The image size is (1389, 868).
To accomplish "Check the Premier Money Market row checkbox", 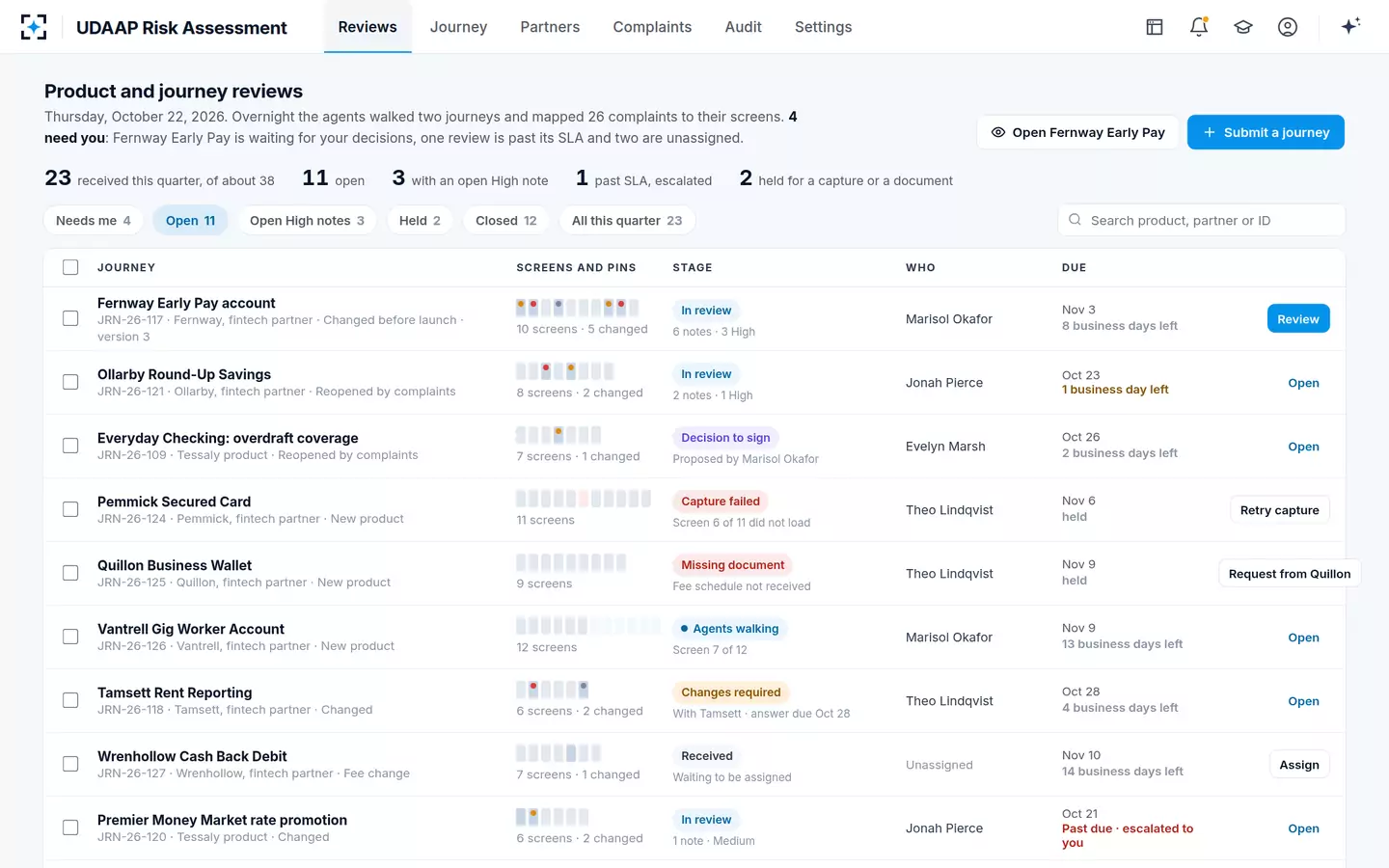I will [x=70, y=827].
